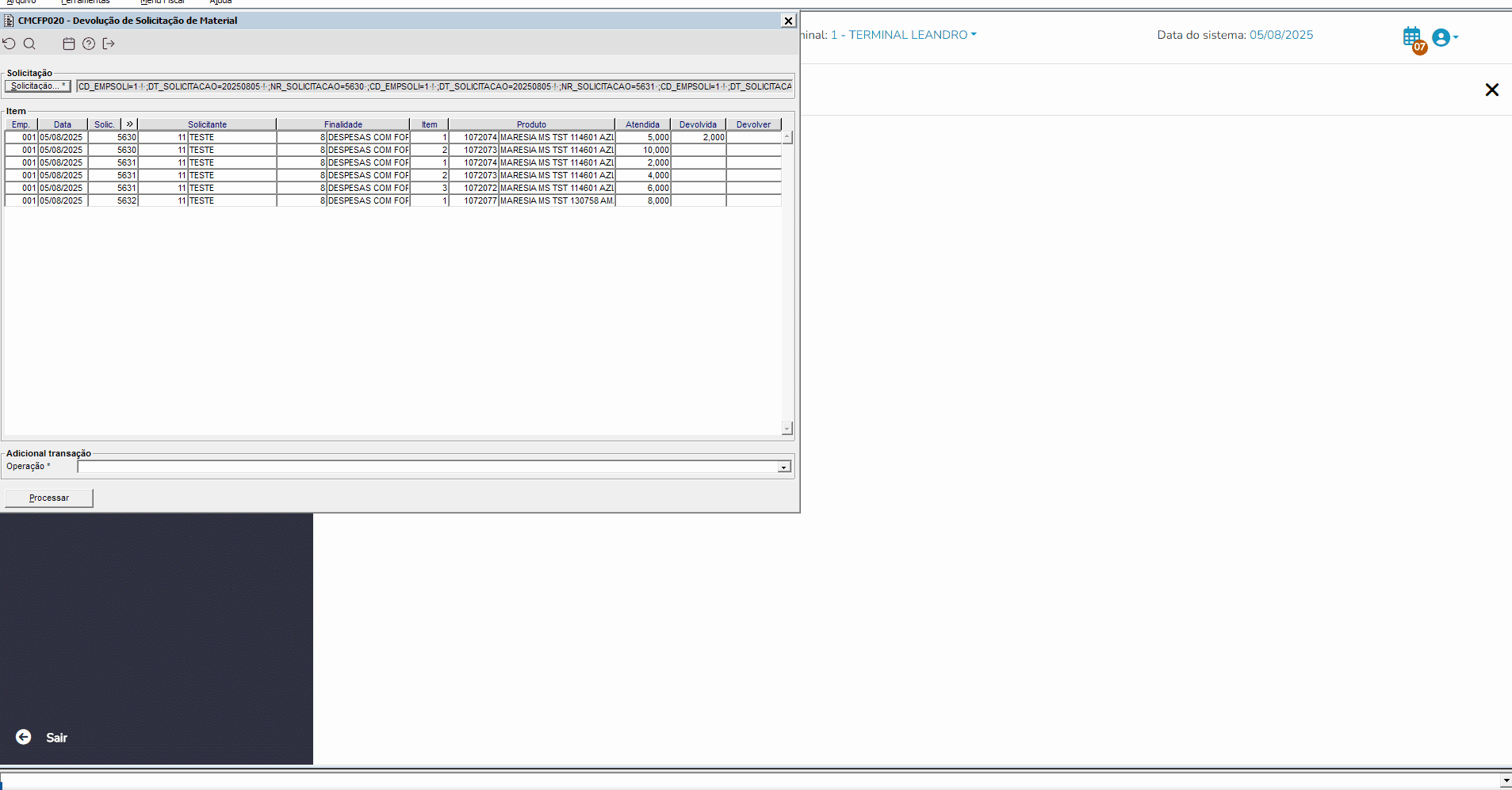
Task: Click the Atendida column header
Action: pos(643,124)
